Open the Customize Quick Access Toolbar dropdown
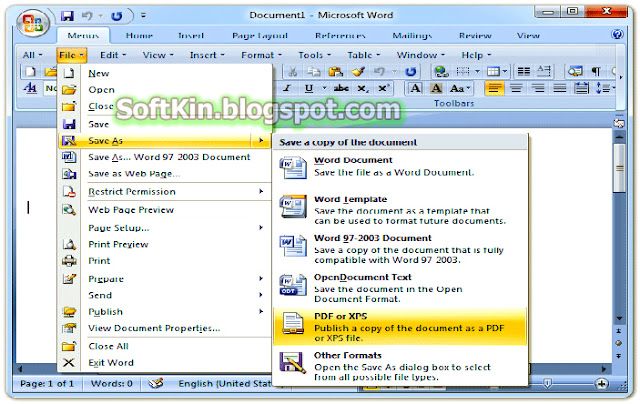The width and height of the screenshot is (640, 404). tap(143, 16)
